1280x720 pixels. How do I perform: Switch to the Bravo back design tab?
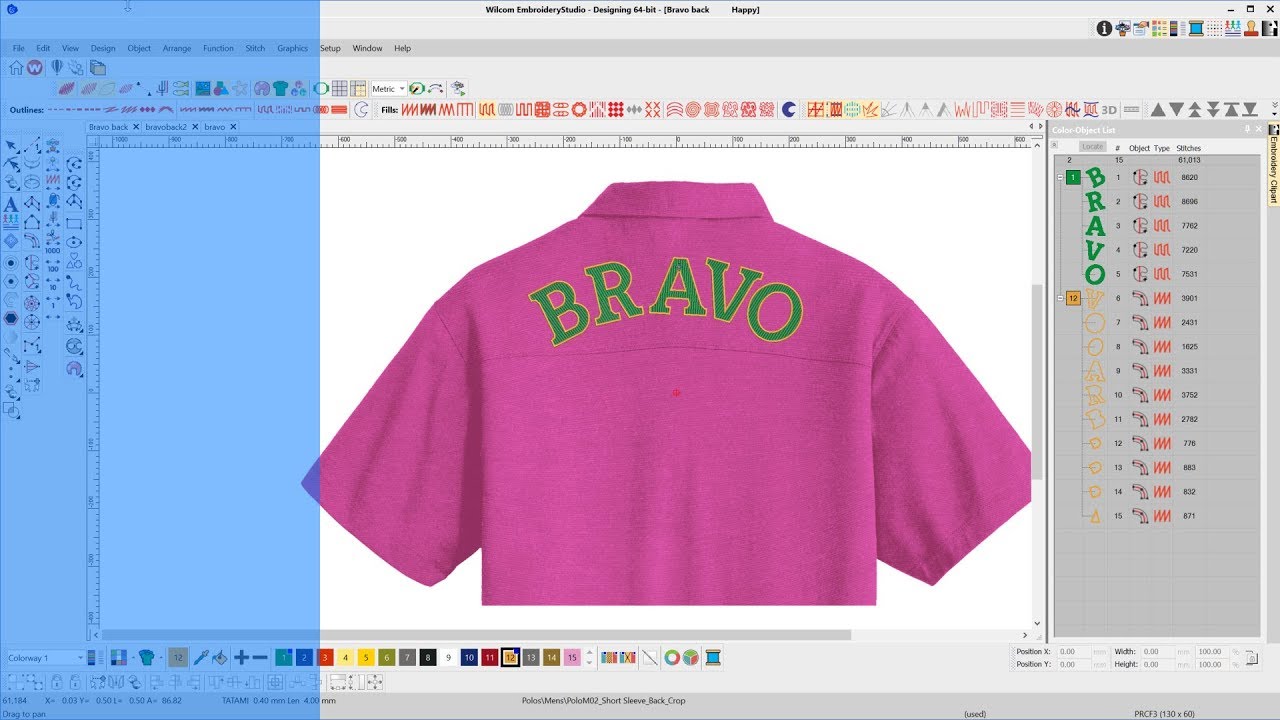coord(108,127)
